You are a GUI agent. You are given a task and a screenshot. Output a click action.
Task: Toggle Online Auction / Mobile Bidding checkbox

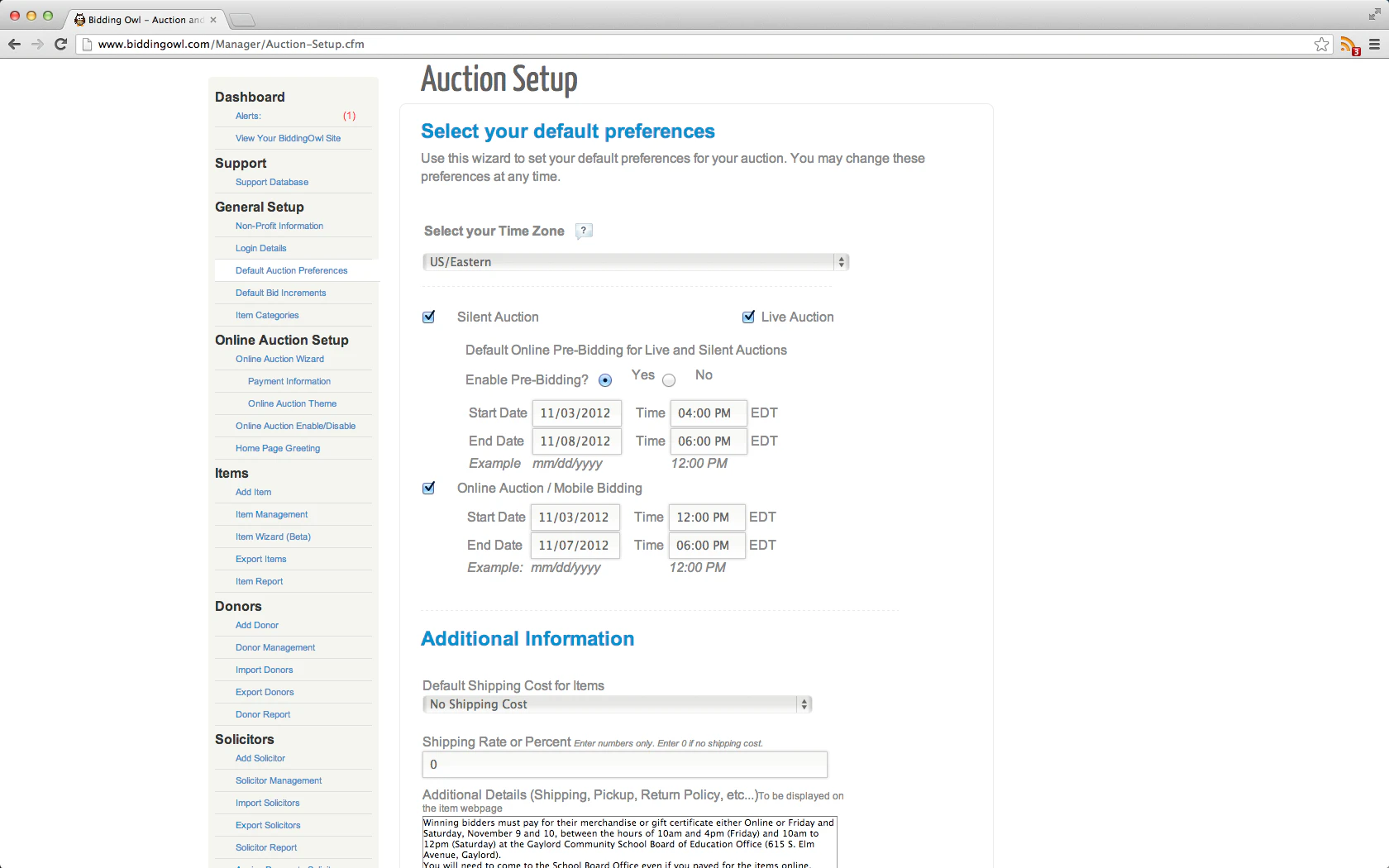click(x=428, y=488)
